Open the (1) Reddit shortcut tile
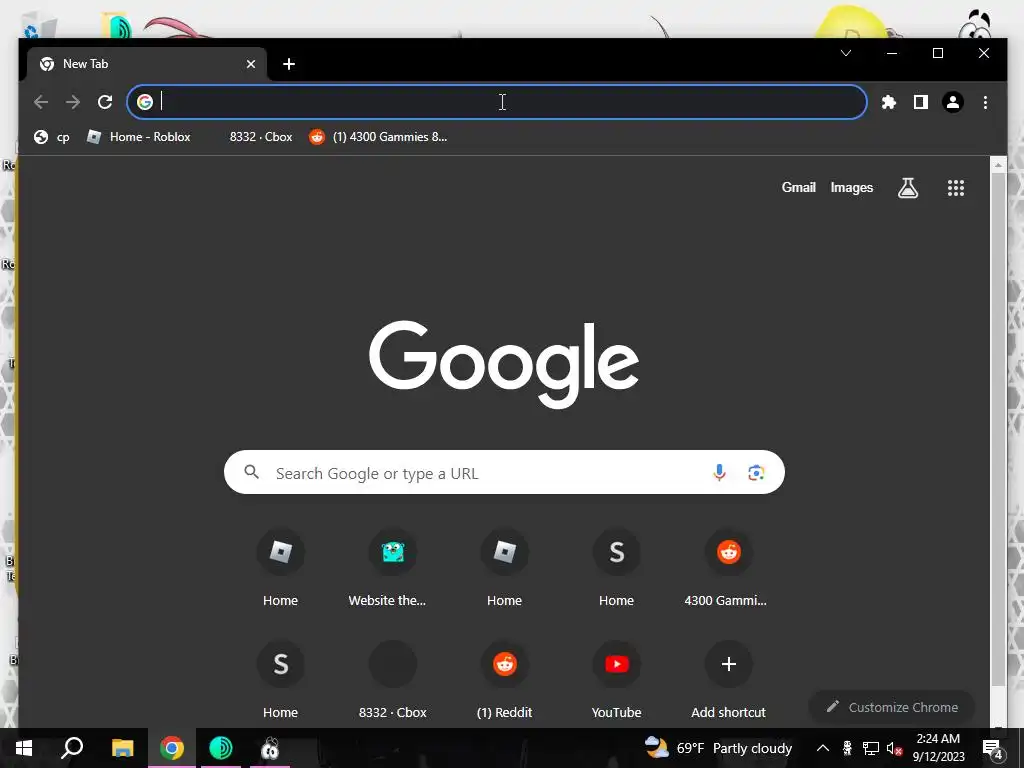 504,680
